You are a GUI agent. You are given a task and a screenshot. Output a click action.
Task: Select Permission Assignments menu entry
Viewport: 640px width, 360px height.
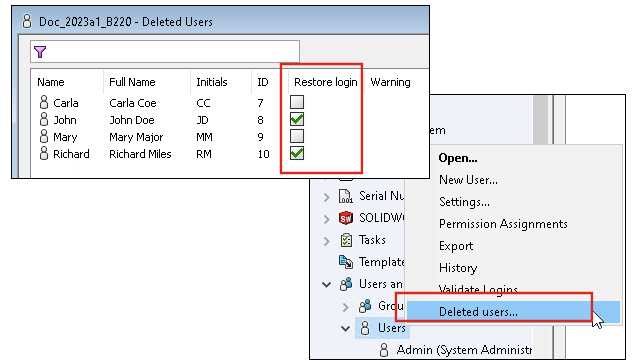pyautogui.click(x=503, y=224)
